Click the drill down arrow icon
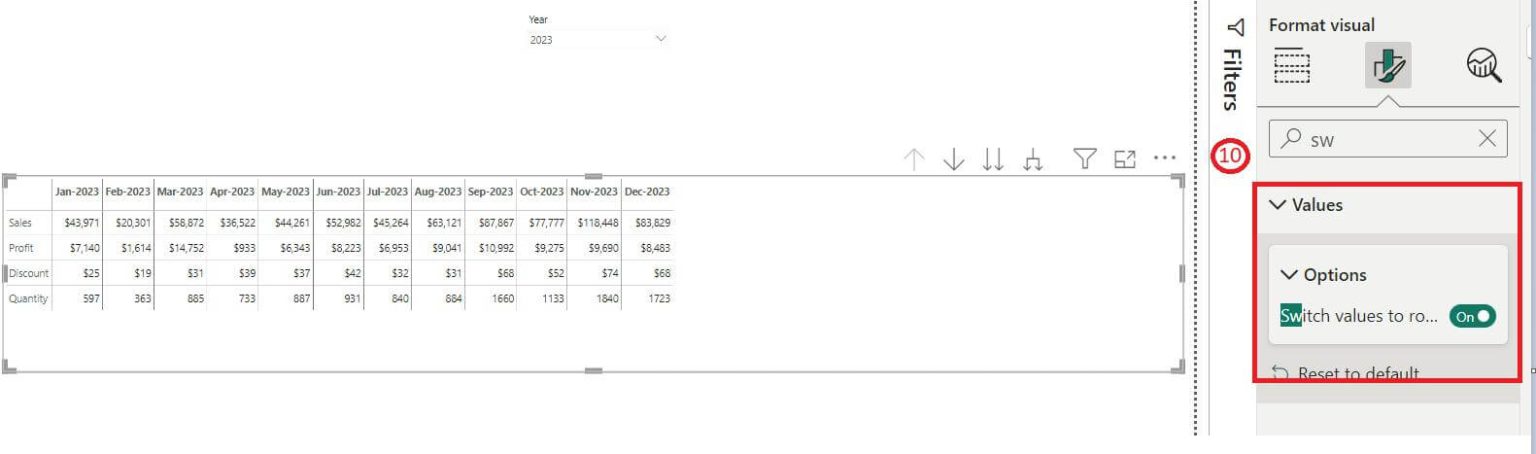The width and height of the screenshot is (1536, 454). click(953, 159)
